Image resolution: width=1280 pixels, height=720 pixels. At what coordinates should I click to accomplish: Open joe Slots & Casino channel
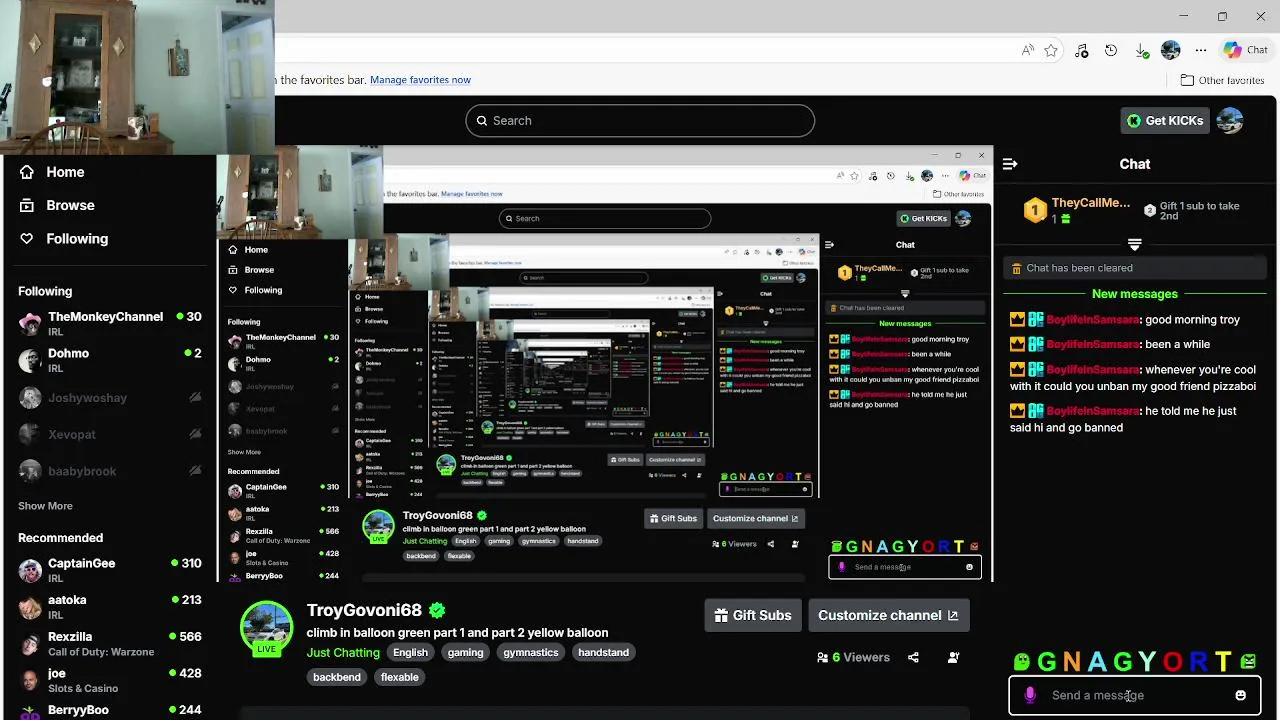click(110, 680)
